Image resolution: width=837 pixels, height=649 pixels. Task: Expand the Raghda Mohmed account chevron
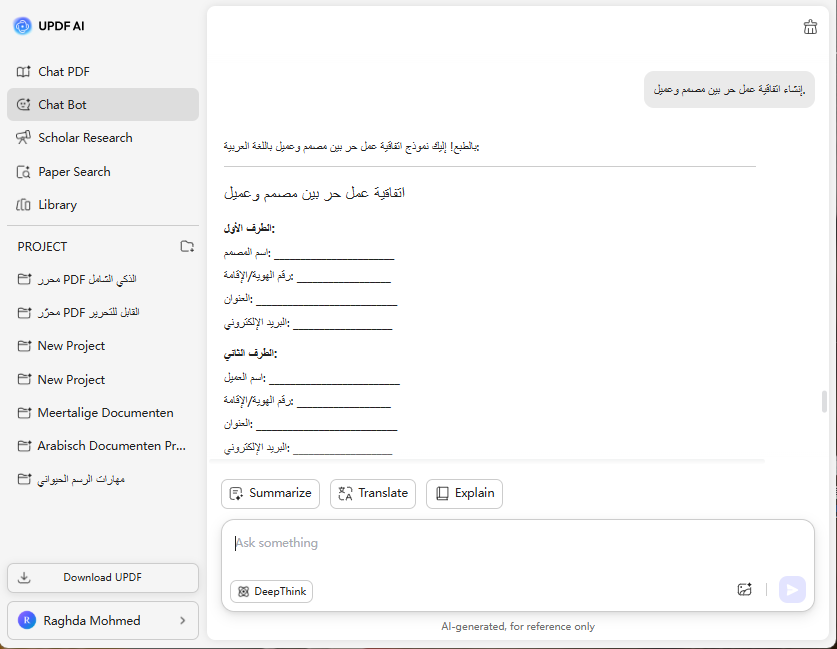point(182,621)
